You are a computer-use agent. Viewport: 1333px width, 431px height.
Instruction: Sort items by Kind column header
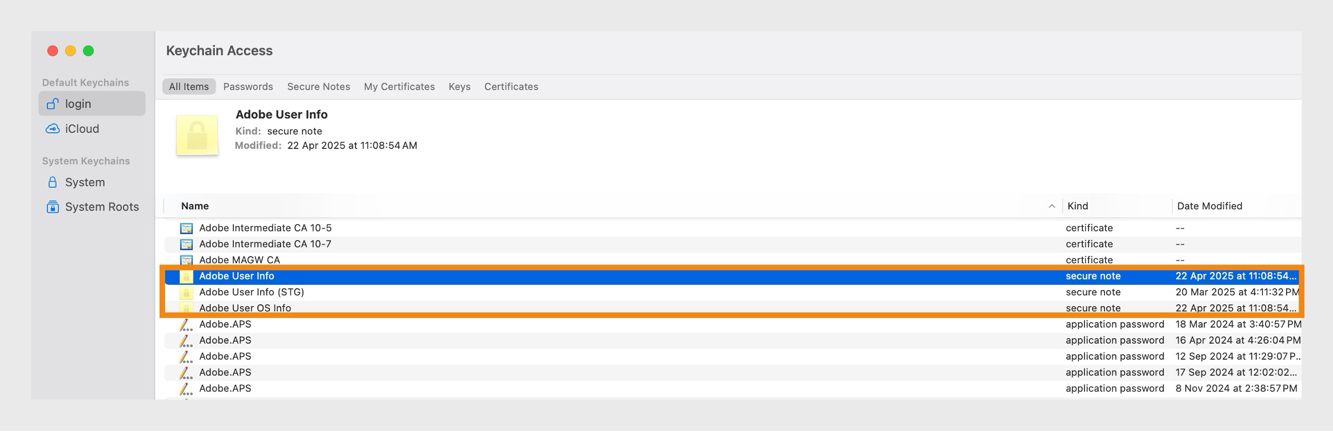(1078, 206)
